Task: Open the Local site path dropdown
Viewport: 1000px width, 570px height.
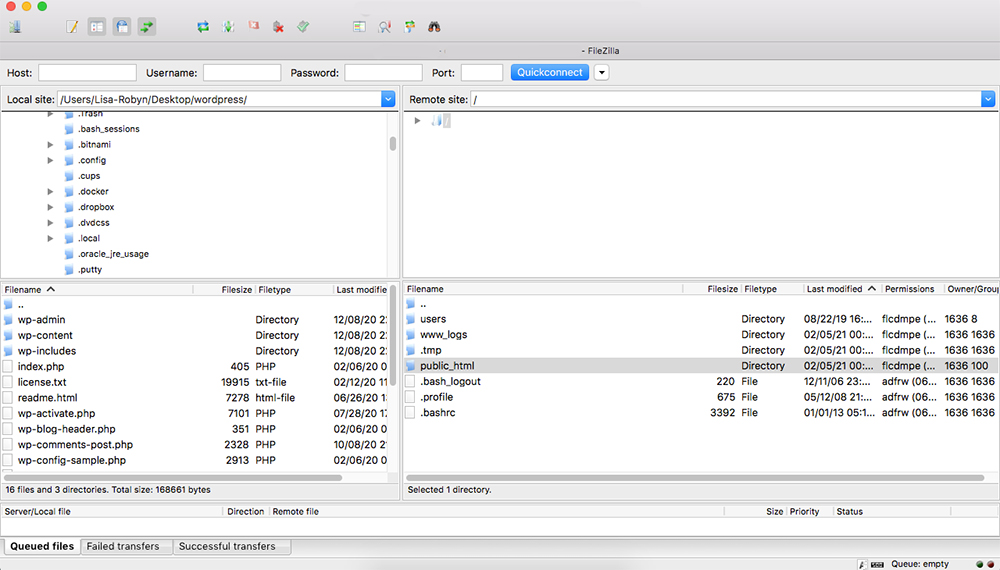Action: click(388, 99)
